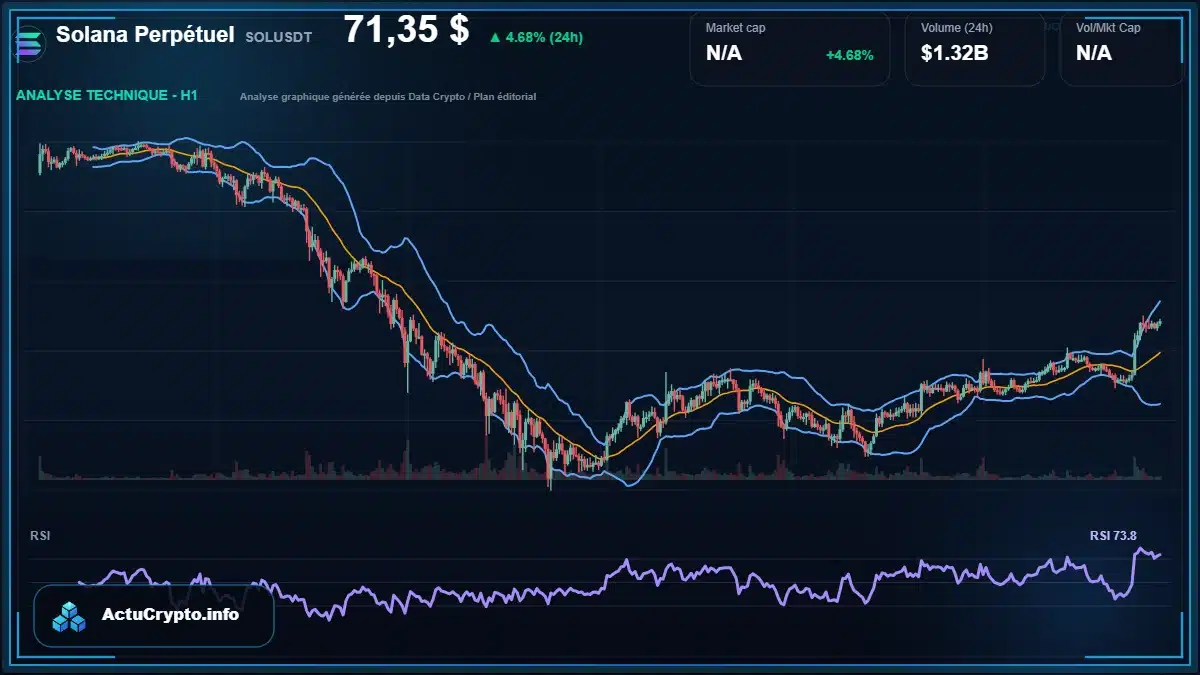Click the "Analyse graphique générée depuis Data Crypto" caption

[388, 97]
